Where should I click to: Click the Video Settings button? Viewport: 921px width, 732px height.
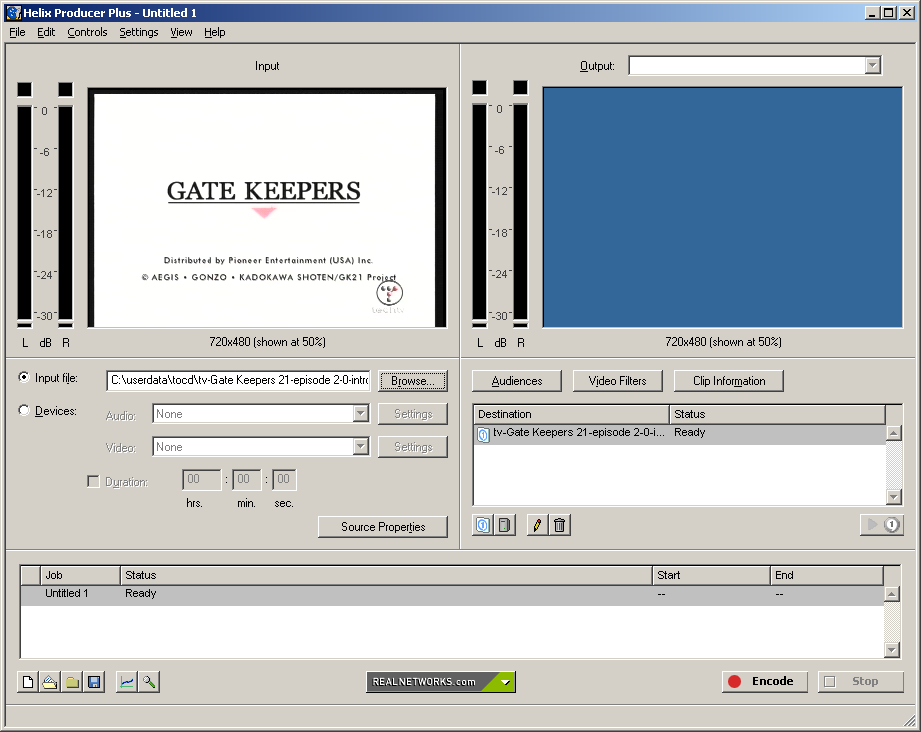click(x=412, y=446)
